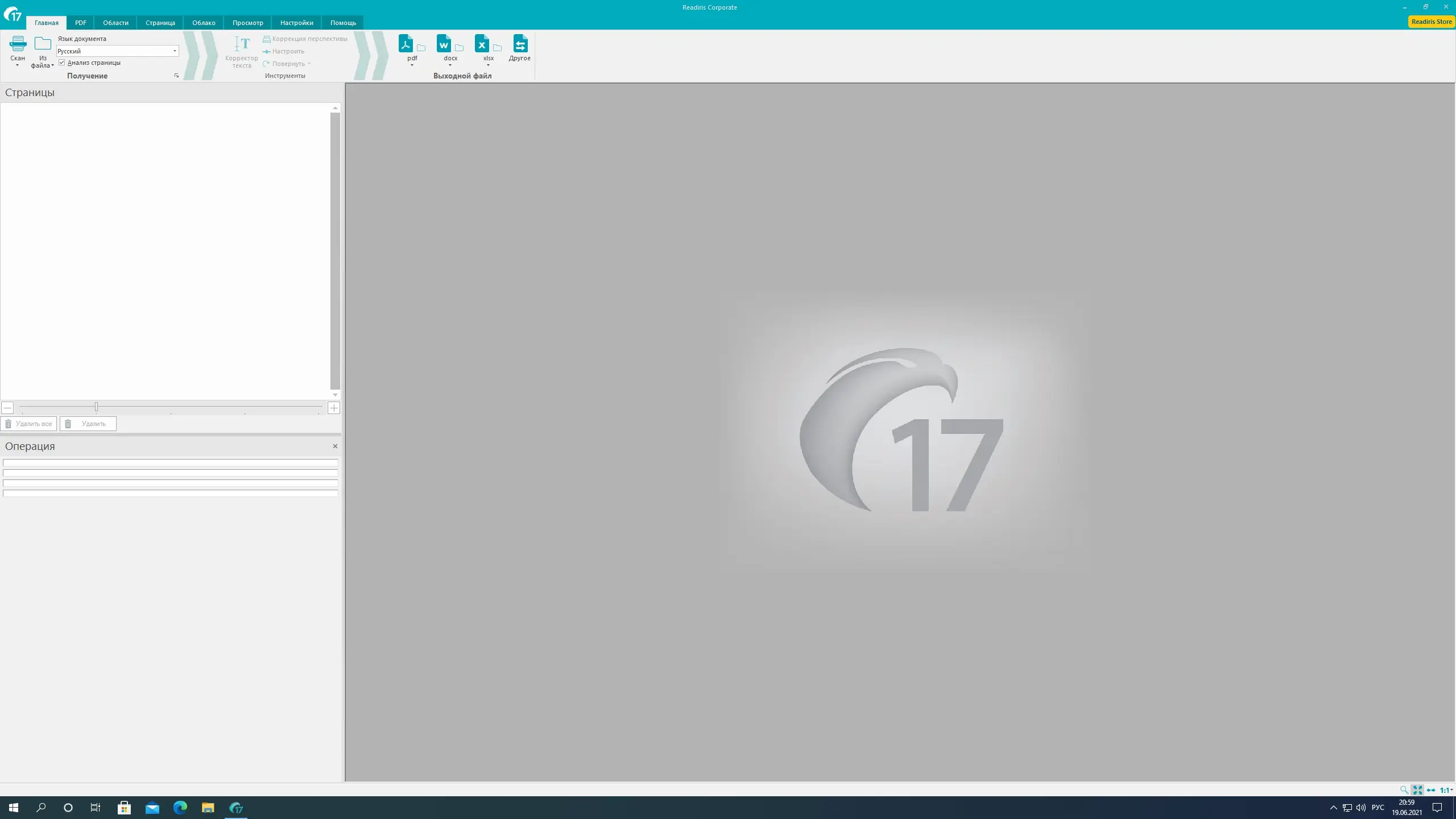Uncheck the Анализ страницы checkbox

click(62, 62)
